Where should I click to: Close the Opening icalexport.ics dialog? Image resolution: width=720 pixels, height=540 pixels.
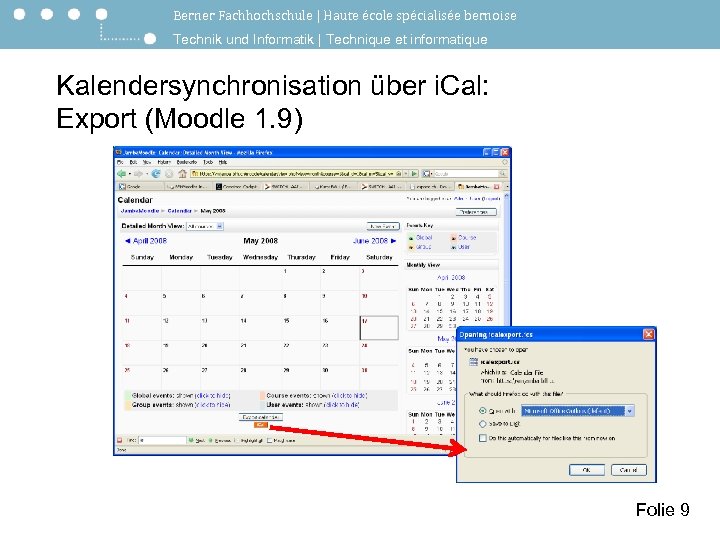click(648, 334)
